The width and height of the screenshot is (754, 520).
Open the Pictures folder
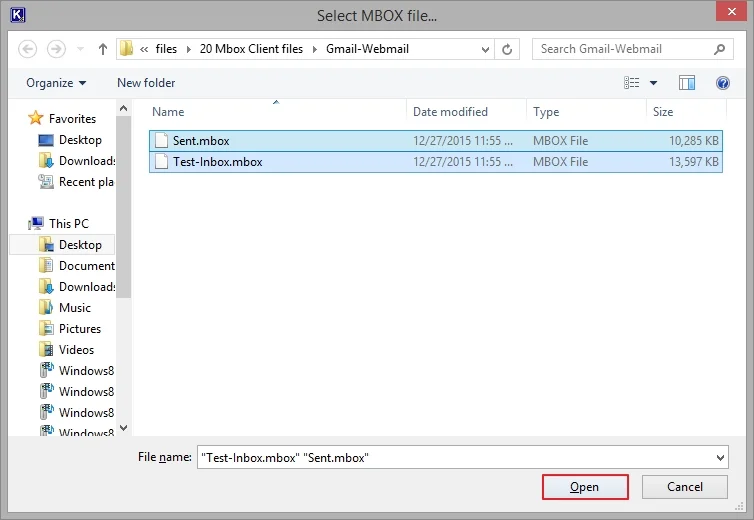point(80,329)
